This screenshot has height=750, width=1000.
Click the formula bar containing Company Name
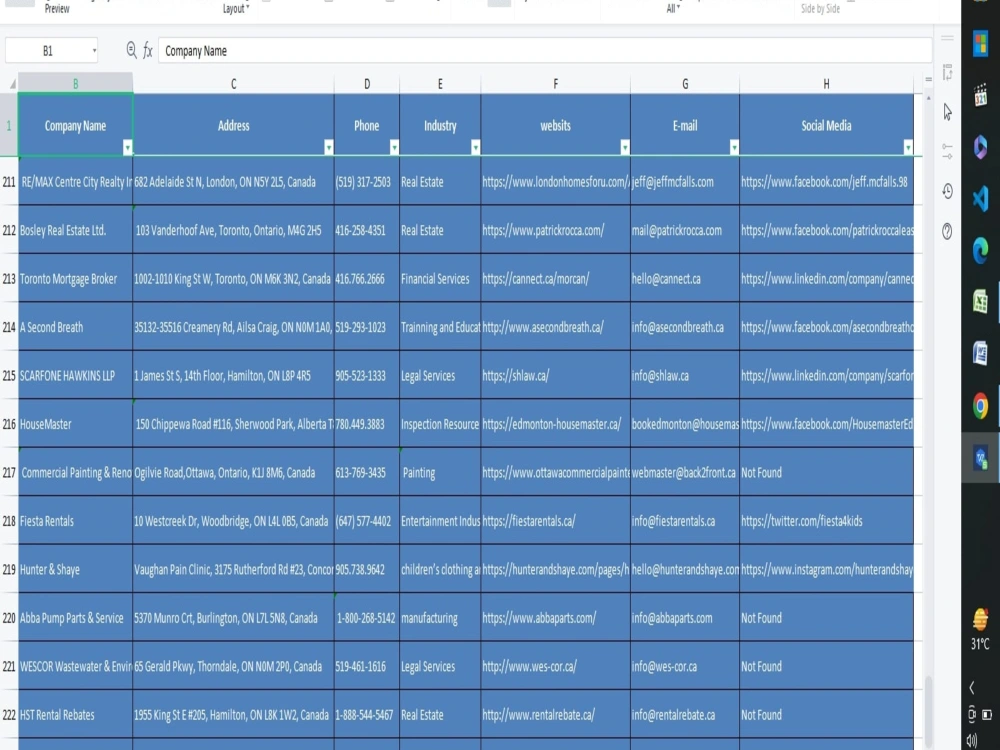(545, 50)
